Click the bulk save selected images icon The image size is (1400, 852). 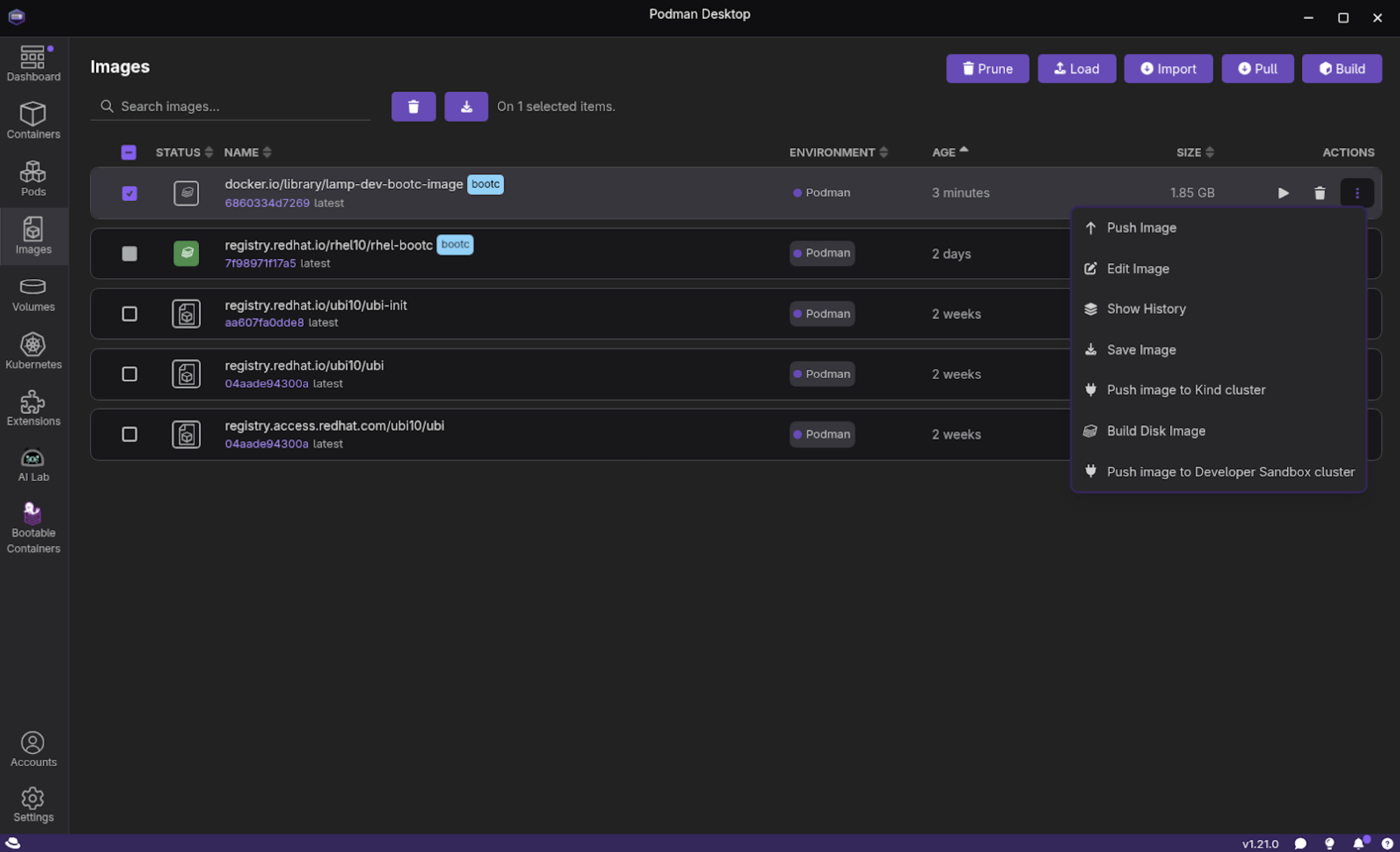(466, 106)
